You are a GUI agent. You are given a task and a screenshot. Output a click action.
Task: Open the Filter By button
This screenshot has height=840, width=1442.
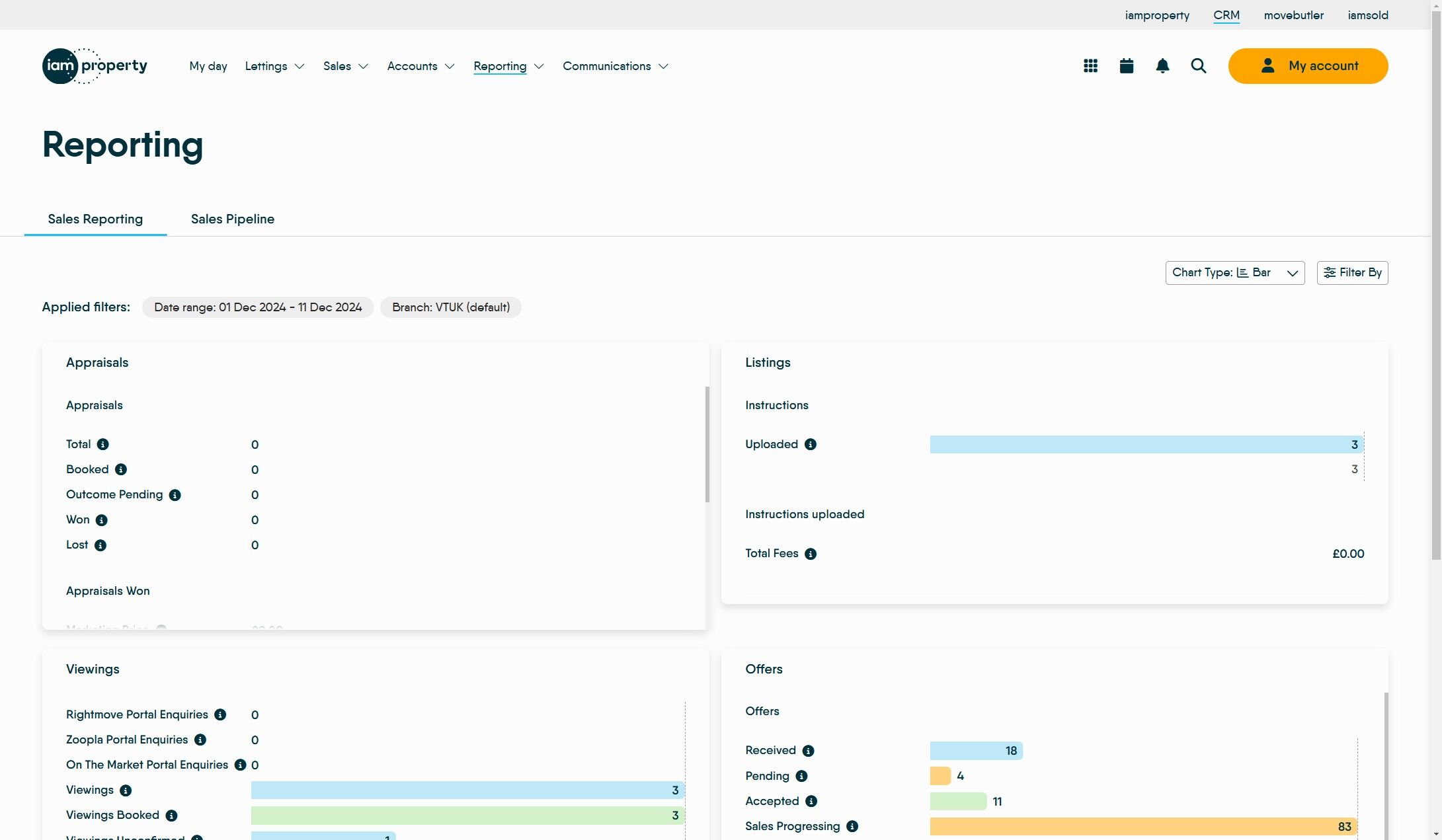pyautogui.click(x=1352, y=273)
